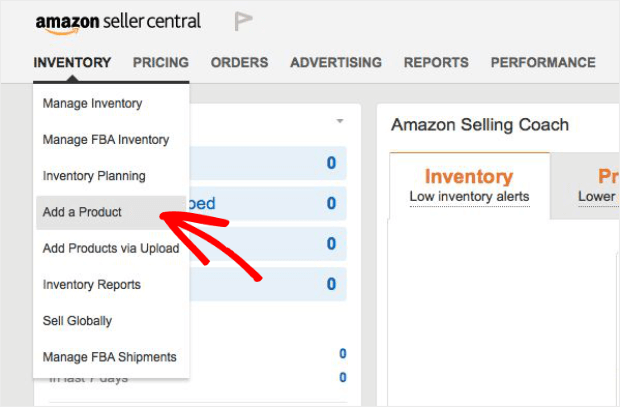
Task: Open the REPORTS menu
Action: click(x=436, y=62)
